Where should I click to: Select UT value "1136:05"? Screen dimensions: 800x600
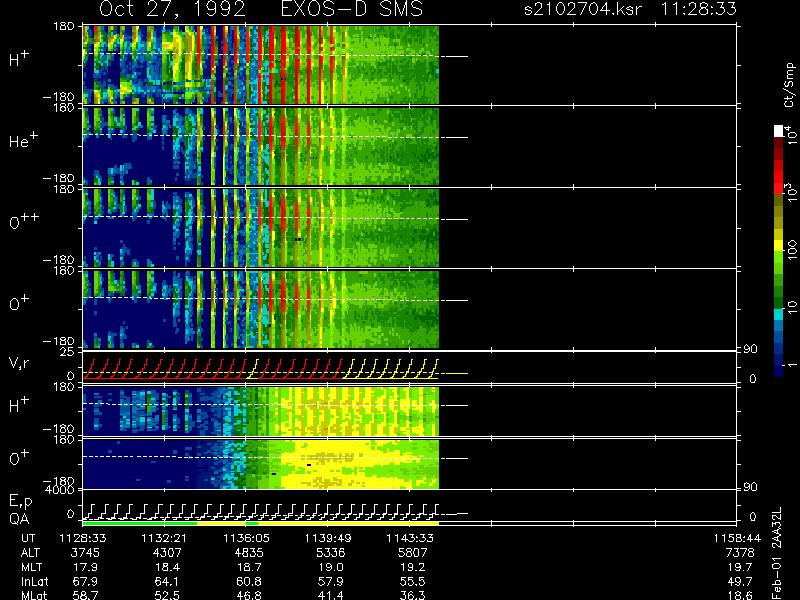coord(246,538)
